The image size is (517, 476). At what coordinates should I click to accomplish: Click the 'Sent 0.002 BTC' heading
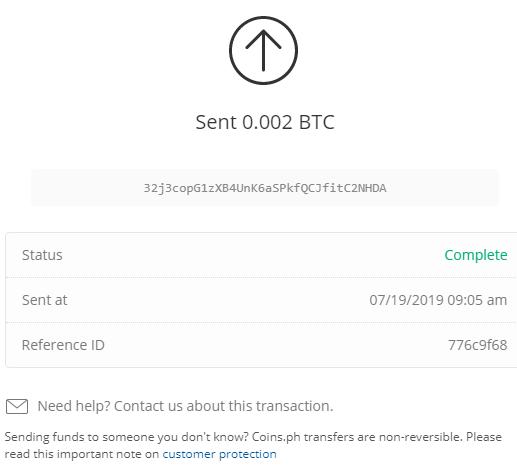pos(265,122)
